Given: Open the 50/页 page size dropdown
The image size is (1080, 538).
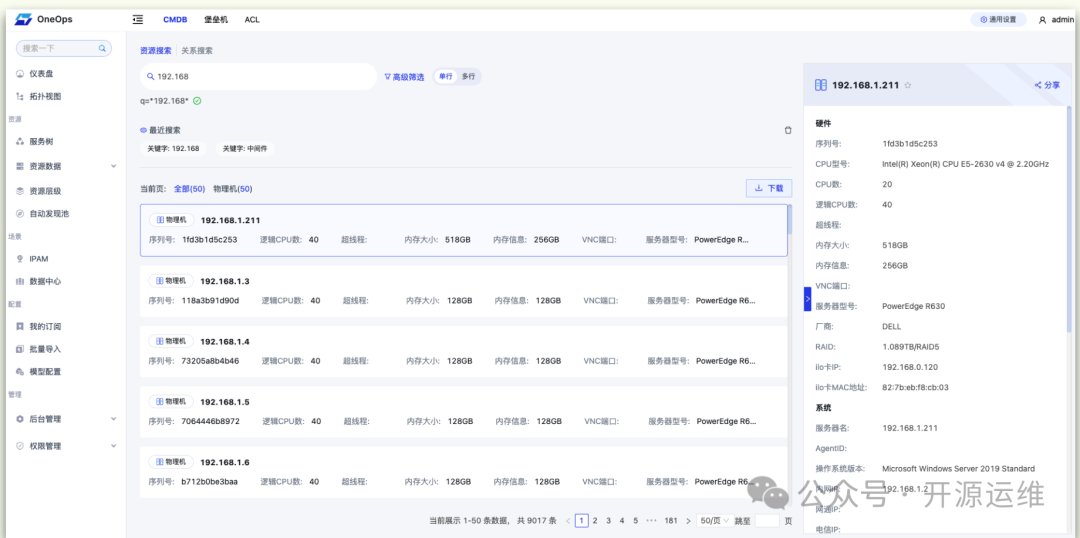Looking at the screenshot, I should pyautogui.click(x=713, y=521).
